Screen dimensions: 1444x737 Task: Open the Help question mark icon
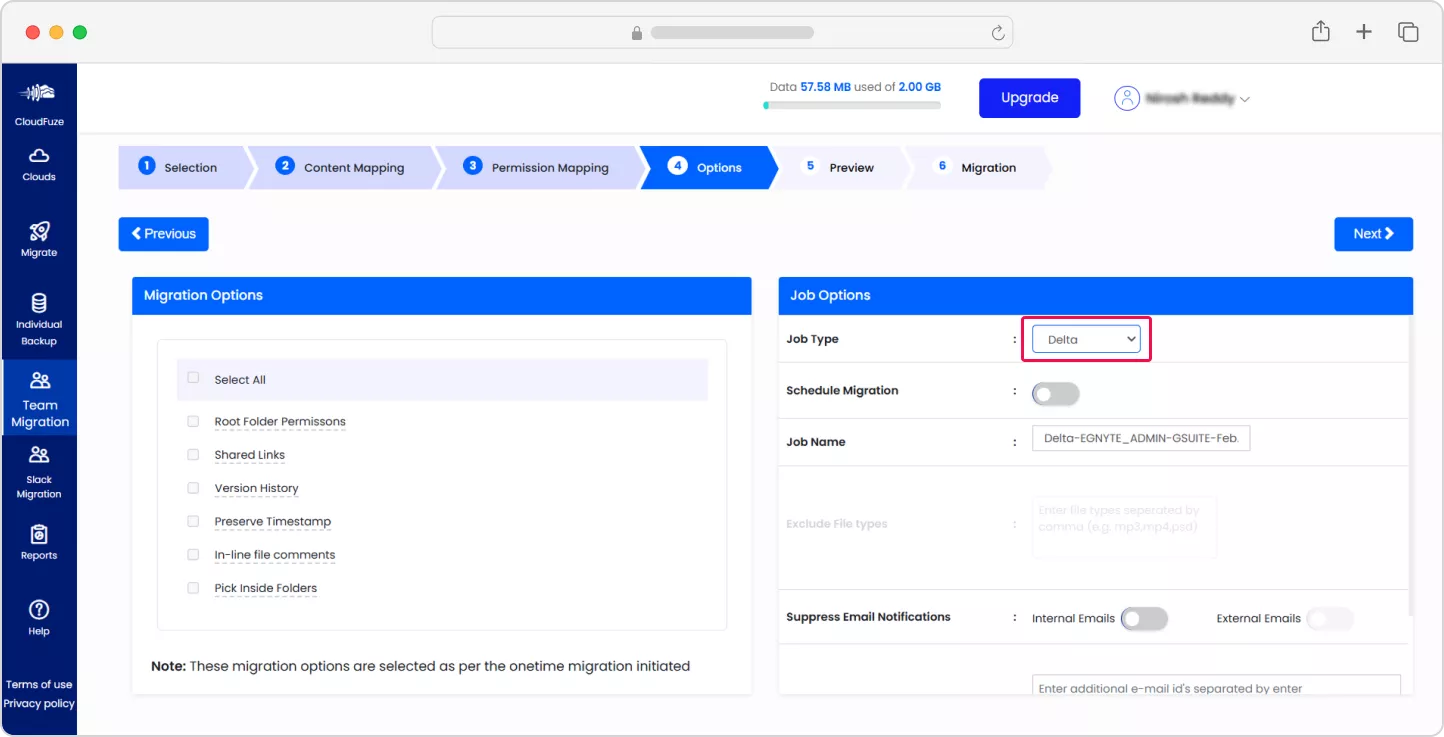39,609
